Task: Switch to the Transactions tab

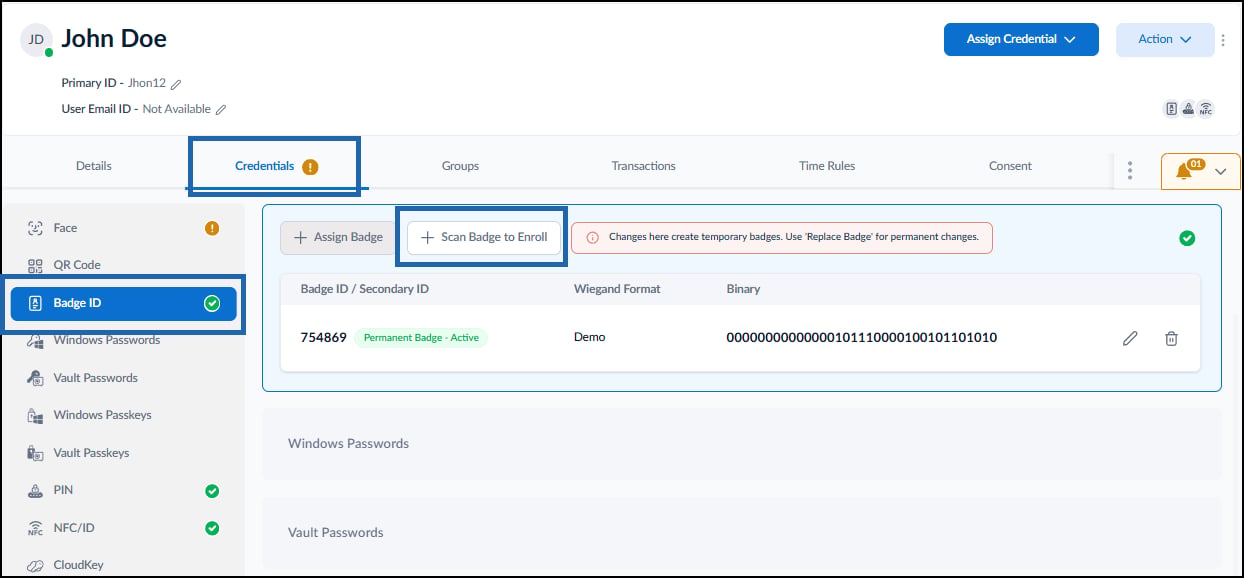Action: (x=644, y=166)
